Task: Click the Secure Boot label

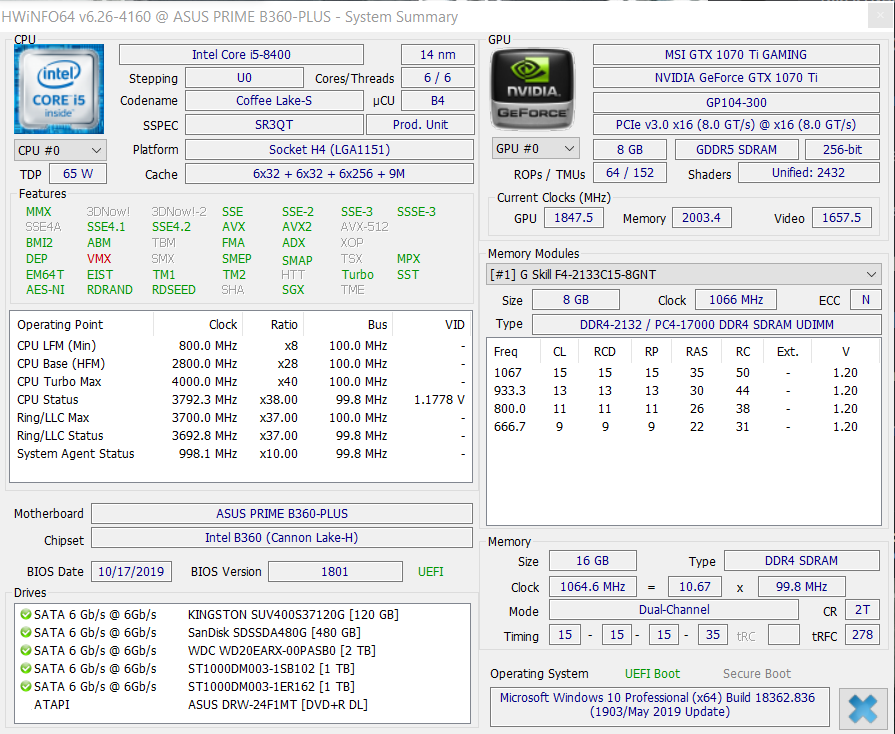Action: click(x=757, y=674)
